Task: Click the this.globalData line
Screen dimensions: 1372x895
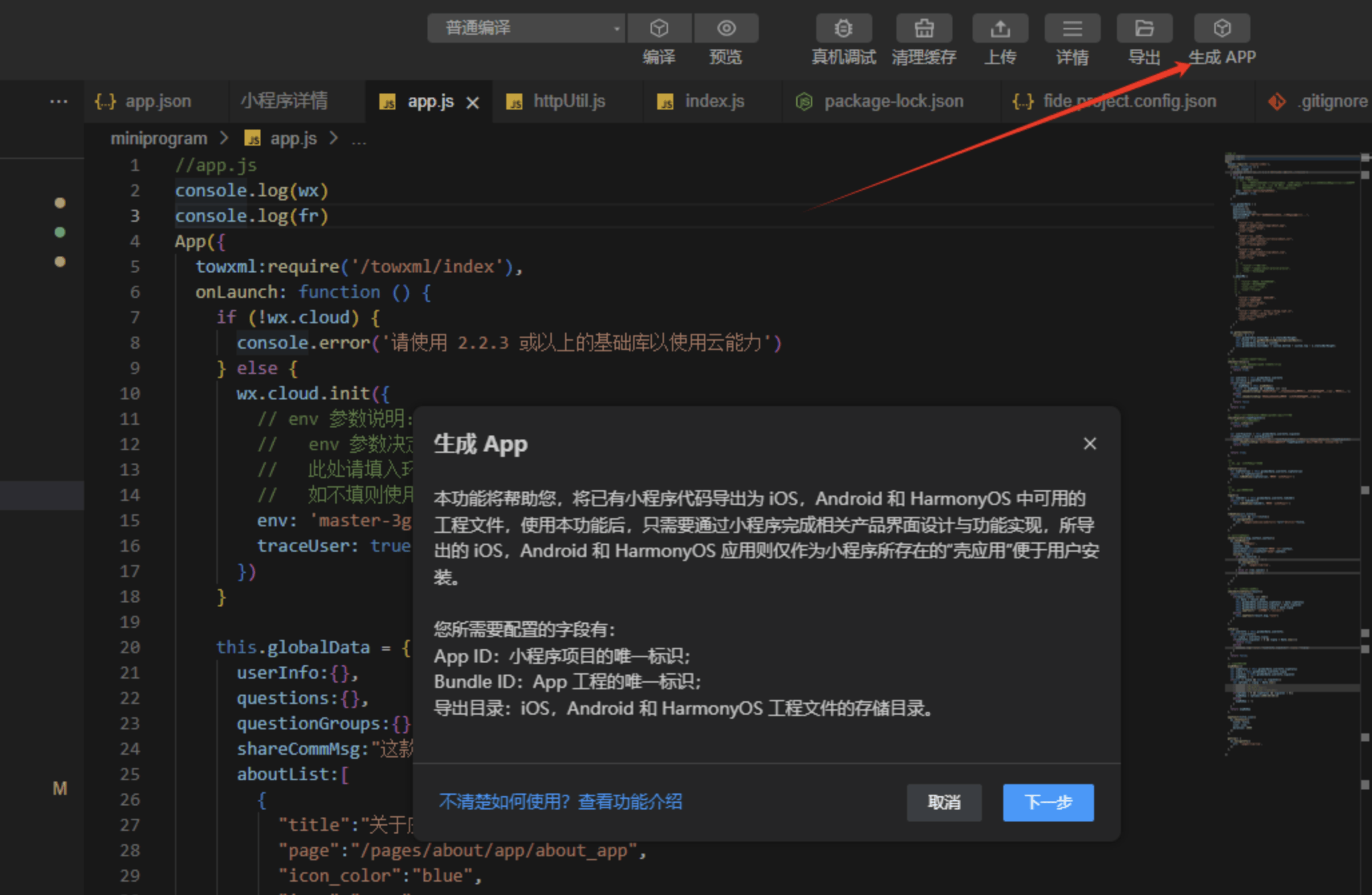Action: pos(313,647)
